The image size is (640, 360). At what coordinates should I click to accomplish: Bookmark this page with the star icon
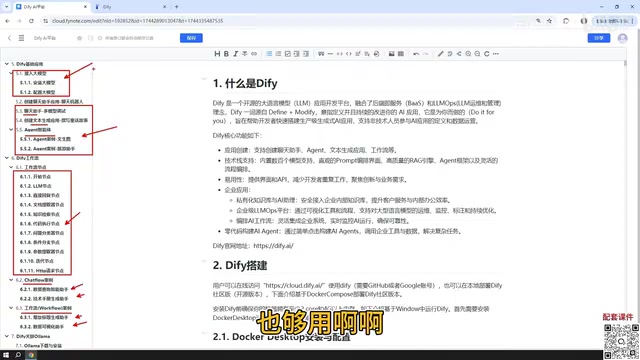549,21
